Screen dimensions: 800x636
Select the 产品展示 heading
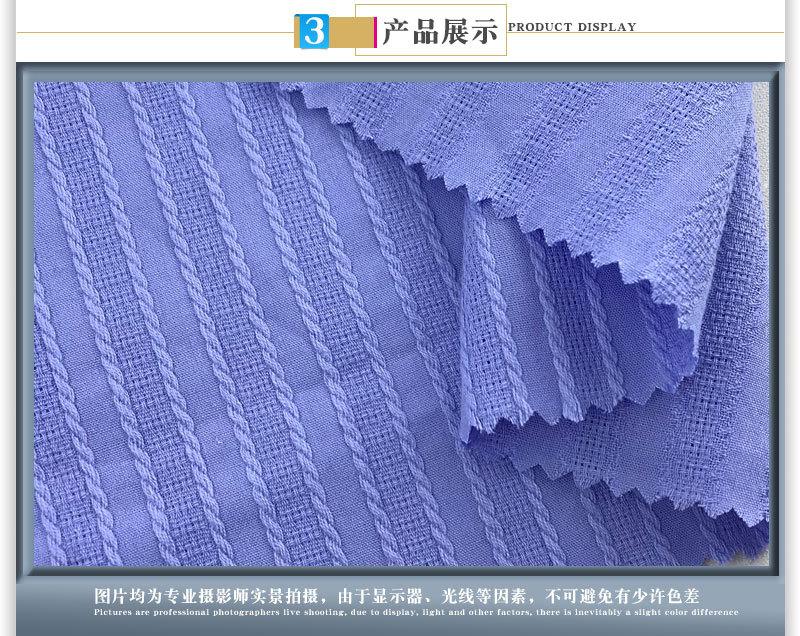(x=440, y=32)
